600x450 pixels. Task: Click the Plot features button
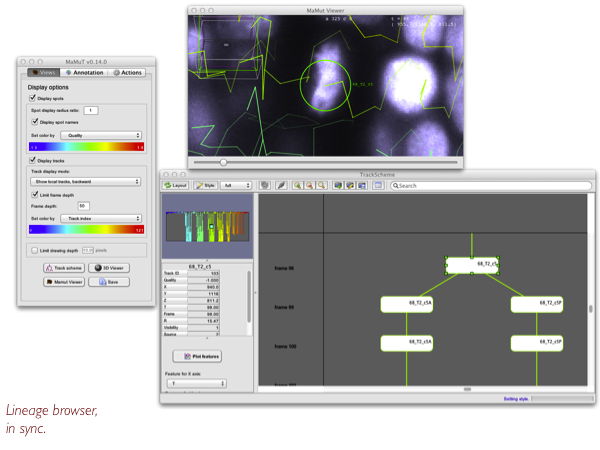(x=201, y=356)
